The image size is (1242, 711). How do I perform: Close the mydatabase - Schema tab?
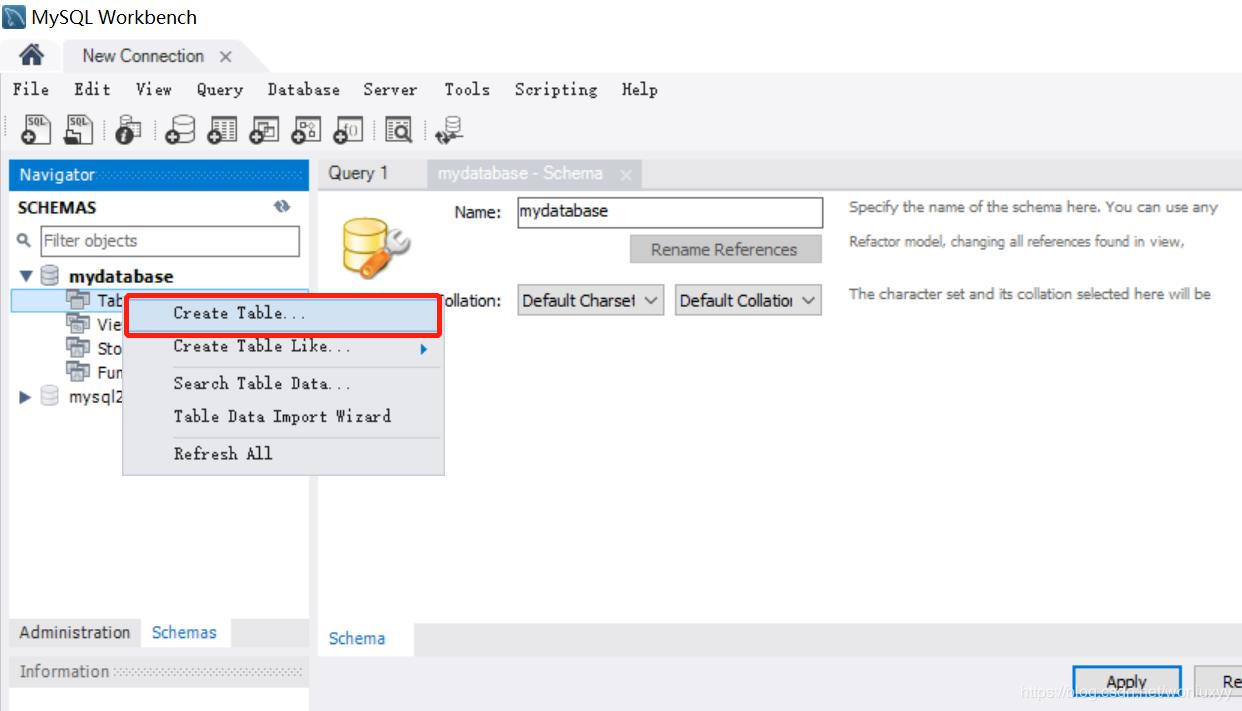pos(626,175)
